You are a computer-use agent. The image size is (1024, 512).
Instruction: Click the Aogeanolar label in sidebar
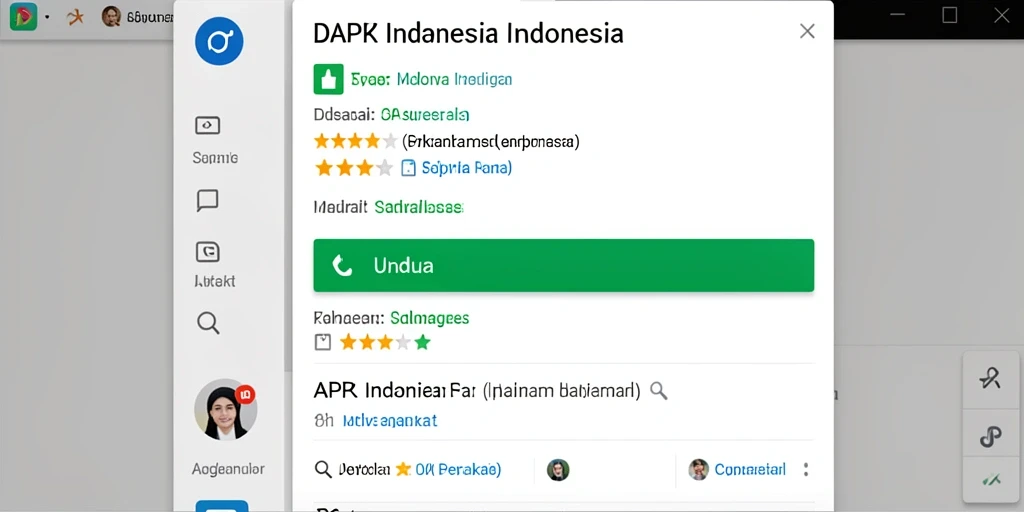pyautogui.click(x=228, y=469)
